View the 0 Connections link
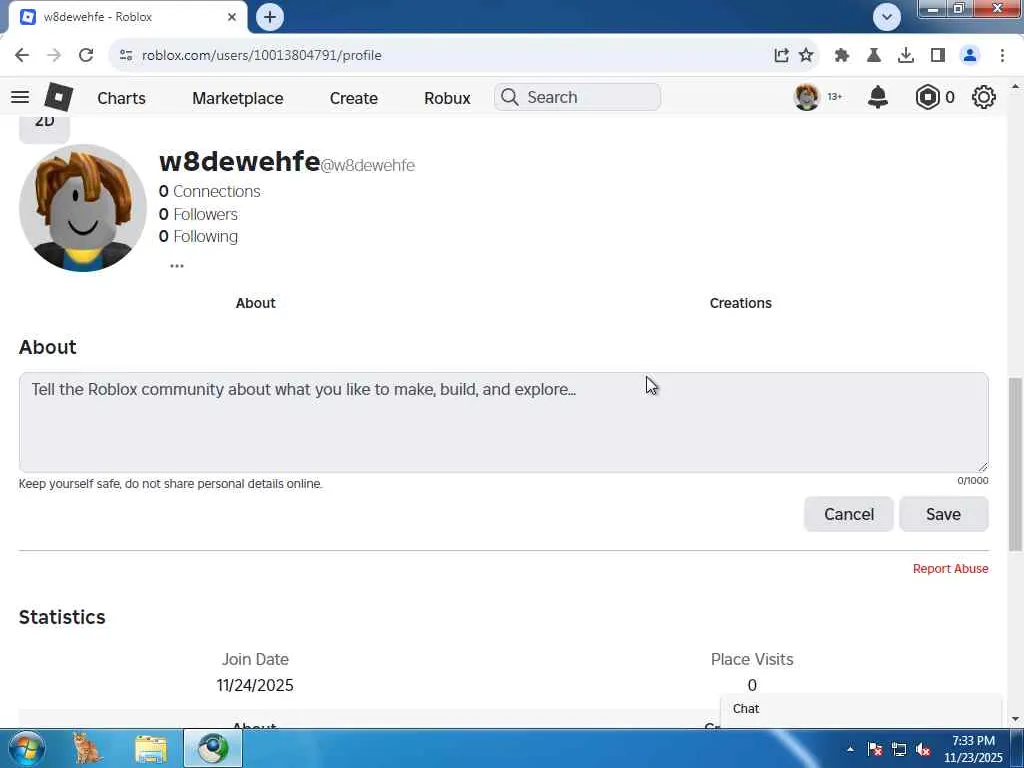 (210, 191)
